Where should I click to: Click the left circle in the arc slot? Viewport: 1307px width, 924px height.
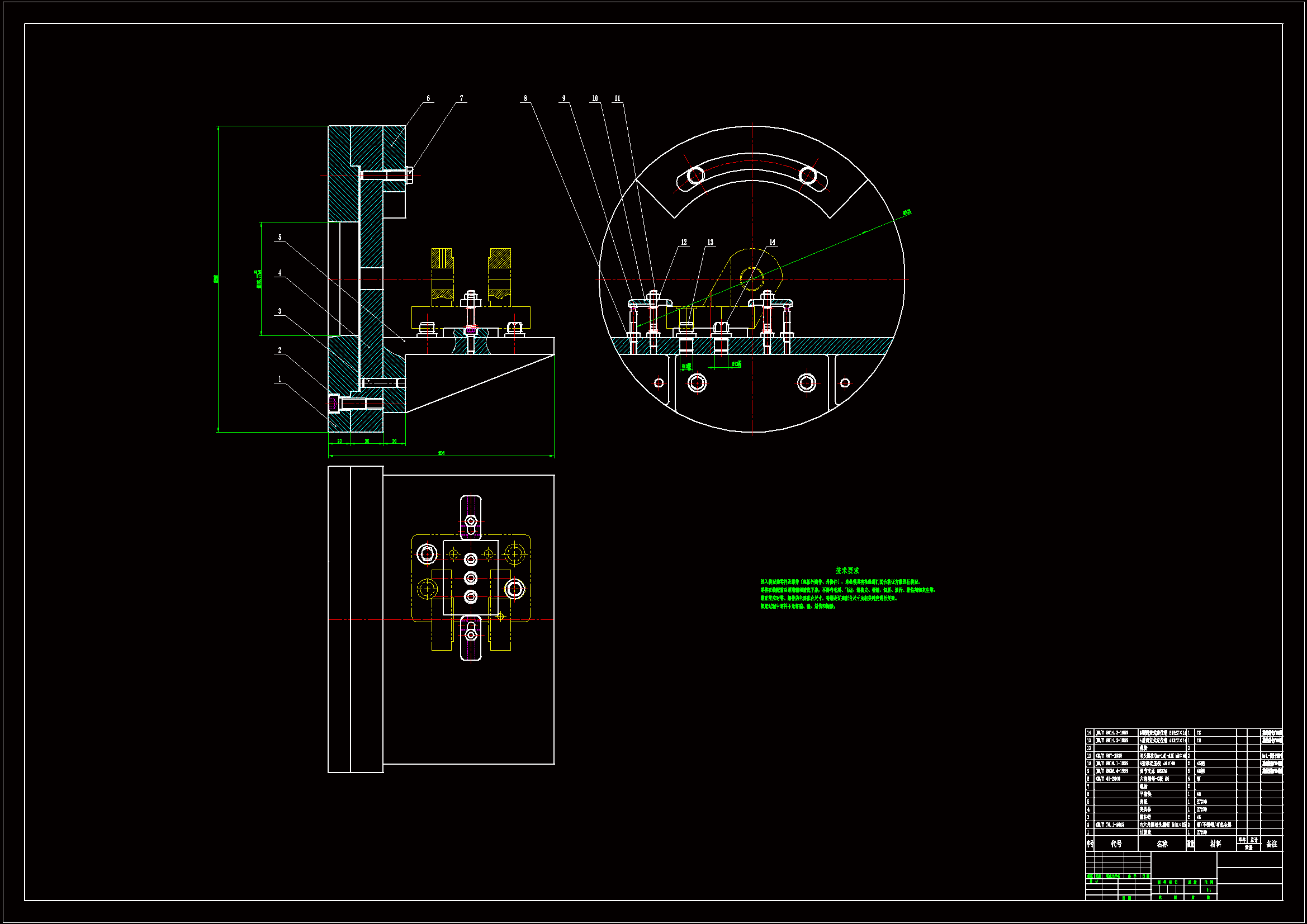[x=695, y=175]
